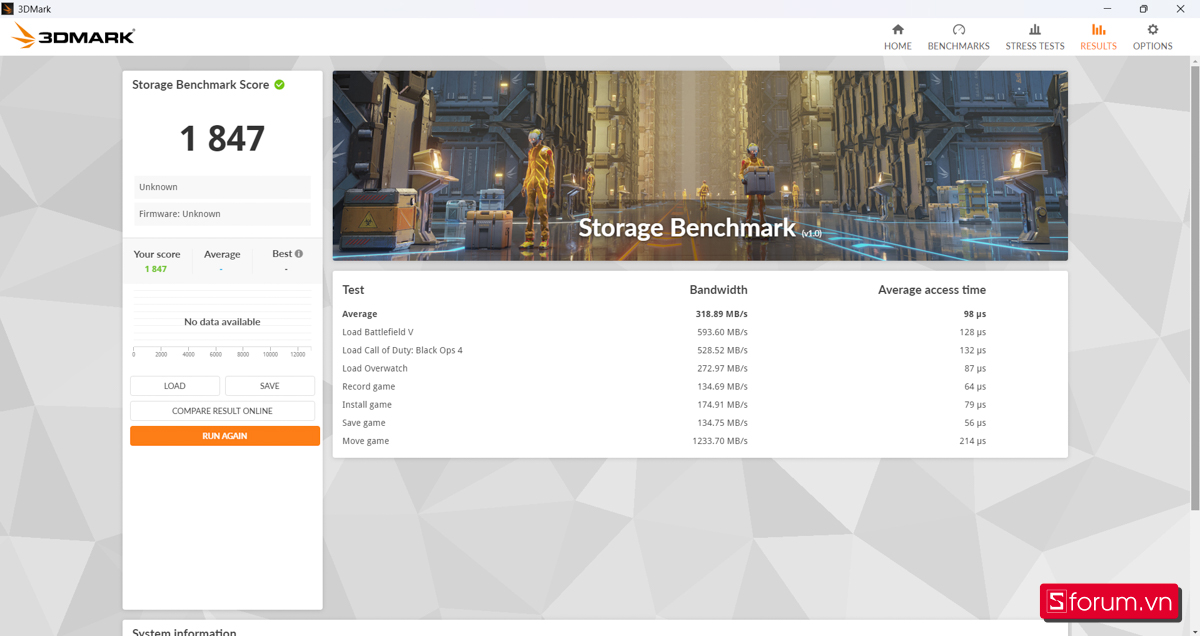Go to the HOME section
Image resolution: width=1200 pixels, height=636 pixels.
tap(897, 37)
